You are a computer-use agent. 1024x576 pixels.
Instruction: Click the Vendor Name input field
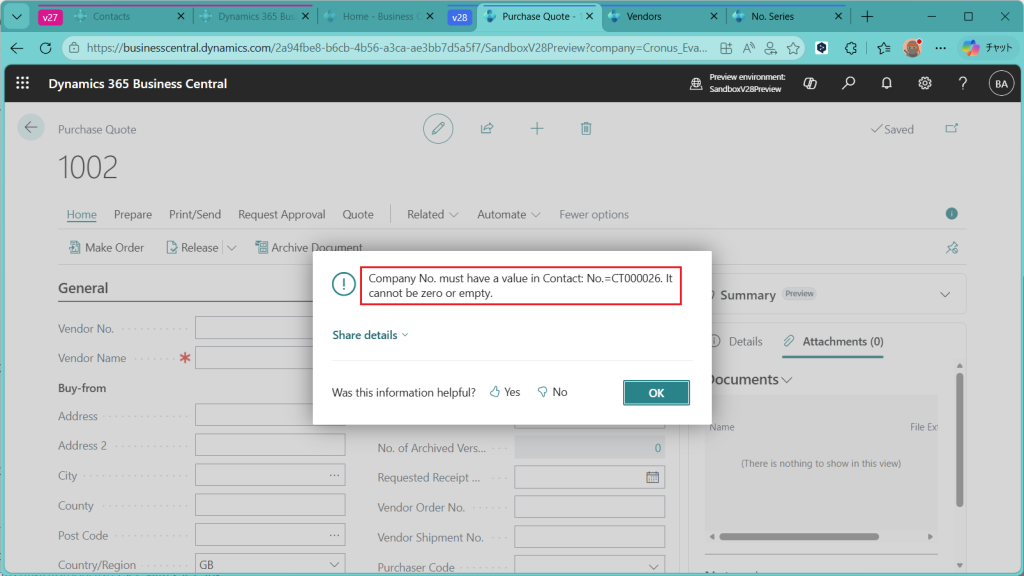(x=255, y=358)
